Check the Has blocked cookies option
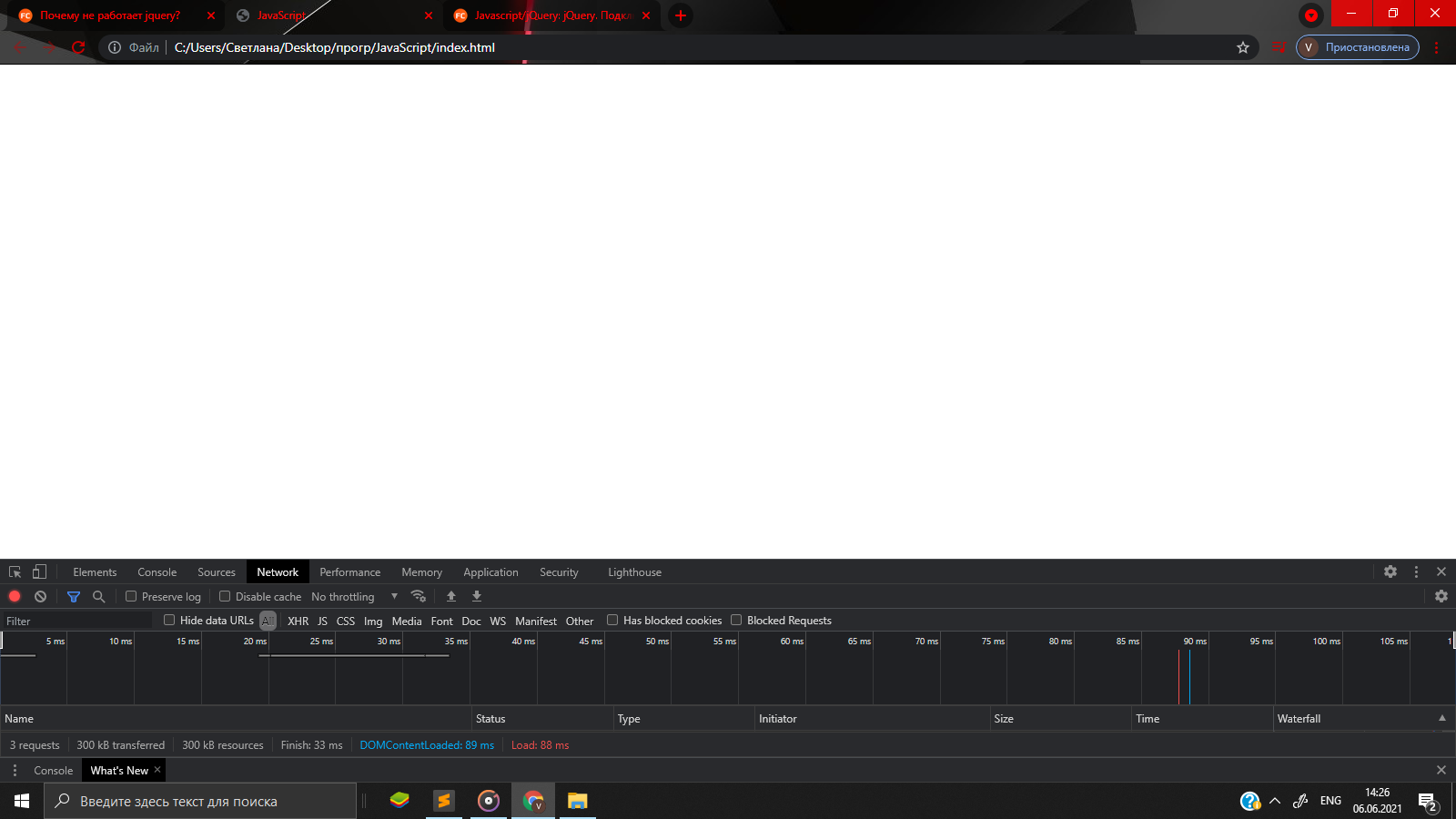1456x819 pixels. [x=612, y=621]
